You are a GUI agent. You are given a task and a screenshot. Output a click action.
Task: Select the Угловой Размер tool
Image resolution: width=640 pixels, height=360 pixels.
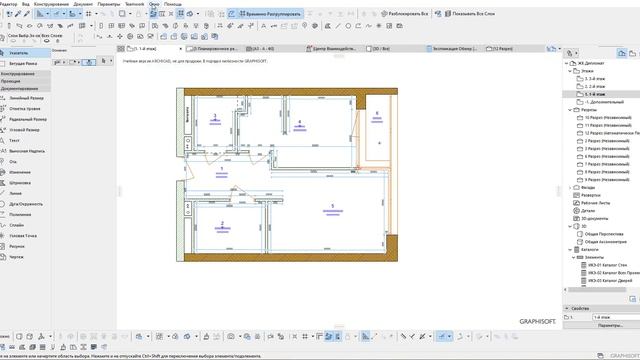pos(24,130)
